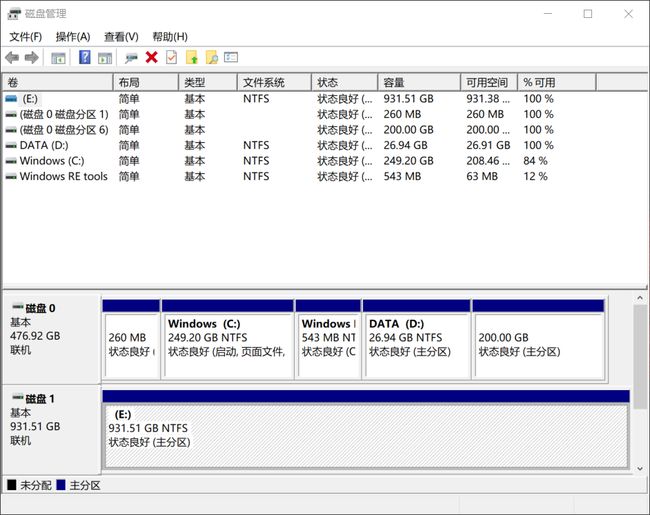Click the volume icon beside Windows RE tools
650x515 pixels.
click(11, 177)
